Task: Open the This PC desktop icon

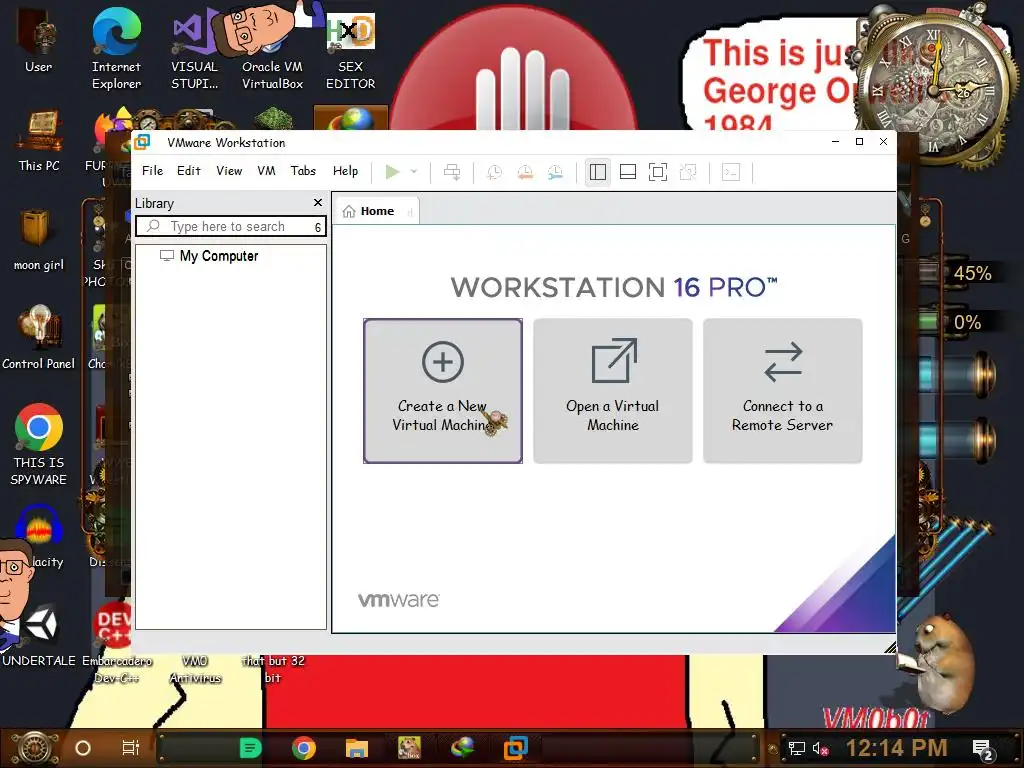Action: click(x=39, y=140)
